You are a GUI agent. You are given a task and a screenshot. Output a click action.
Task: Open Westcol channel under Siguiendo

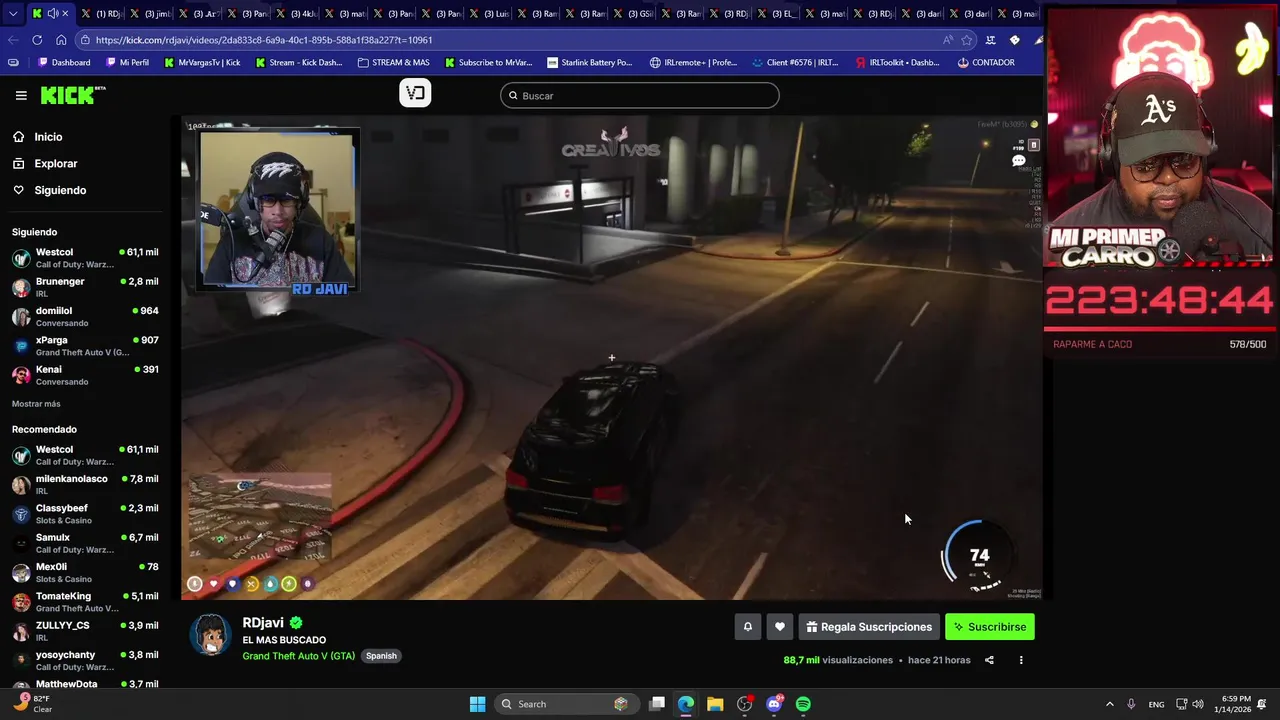[x=86, y=258]
